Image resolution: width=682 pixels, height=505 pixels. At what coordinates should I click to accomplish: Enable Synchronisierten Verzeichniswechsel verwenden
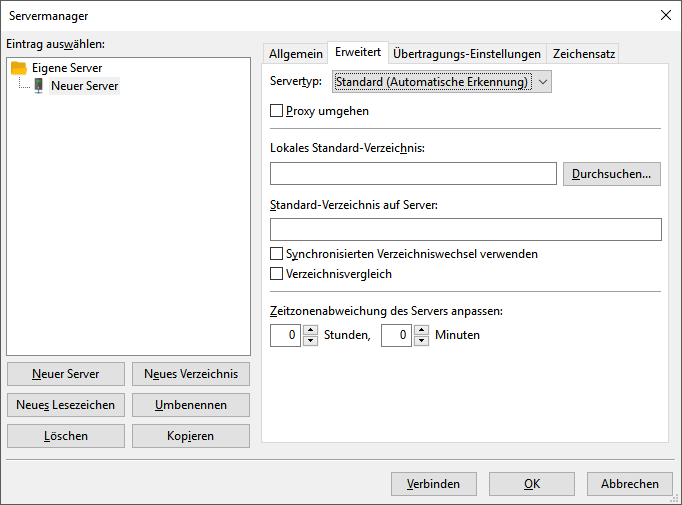pos(276,254)
